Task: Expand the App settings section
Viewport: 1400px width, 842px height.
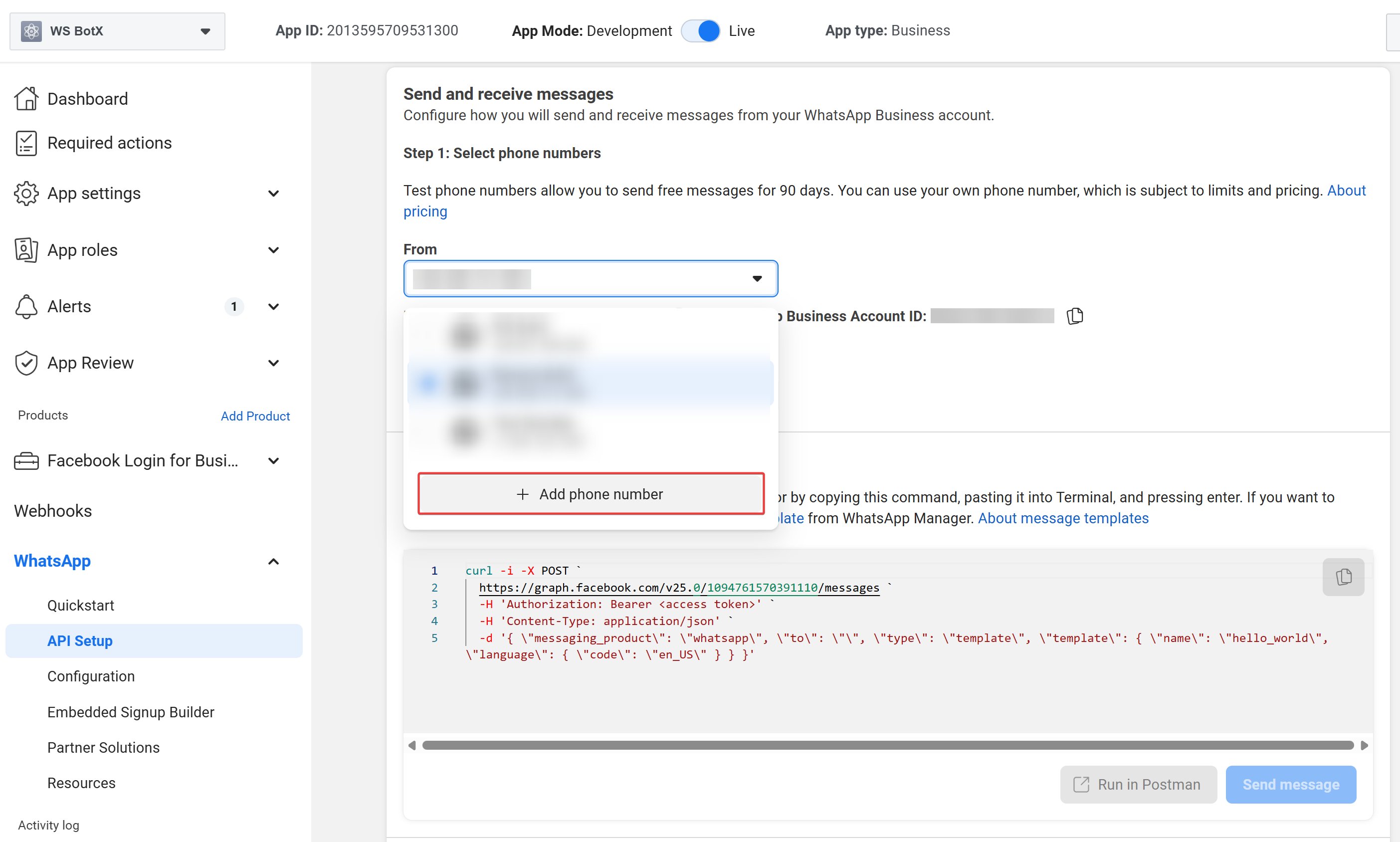Action: point(273,194)
